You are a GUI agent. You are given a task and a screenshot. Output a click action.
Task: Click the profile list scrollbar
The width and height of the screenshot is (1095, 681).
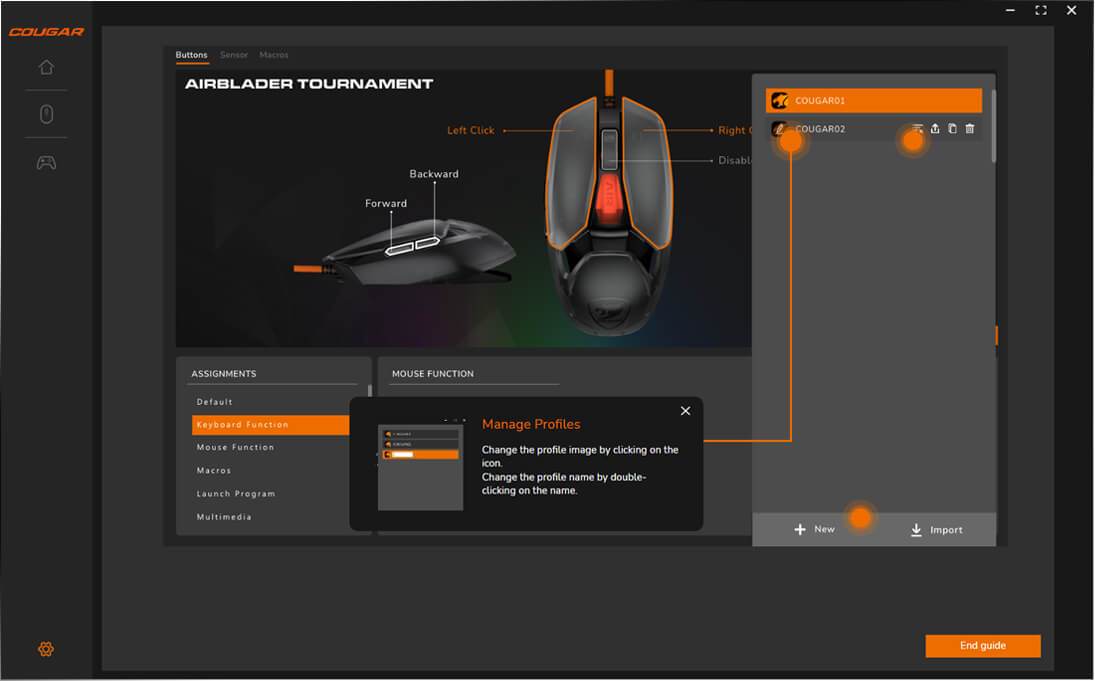tap(993, 126)
